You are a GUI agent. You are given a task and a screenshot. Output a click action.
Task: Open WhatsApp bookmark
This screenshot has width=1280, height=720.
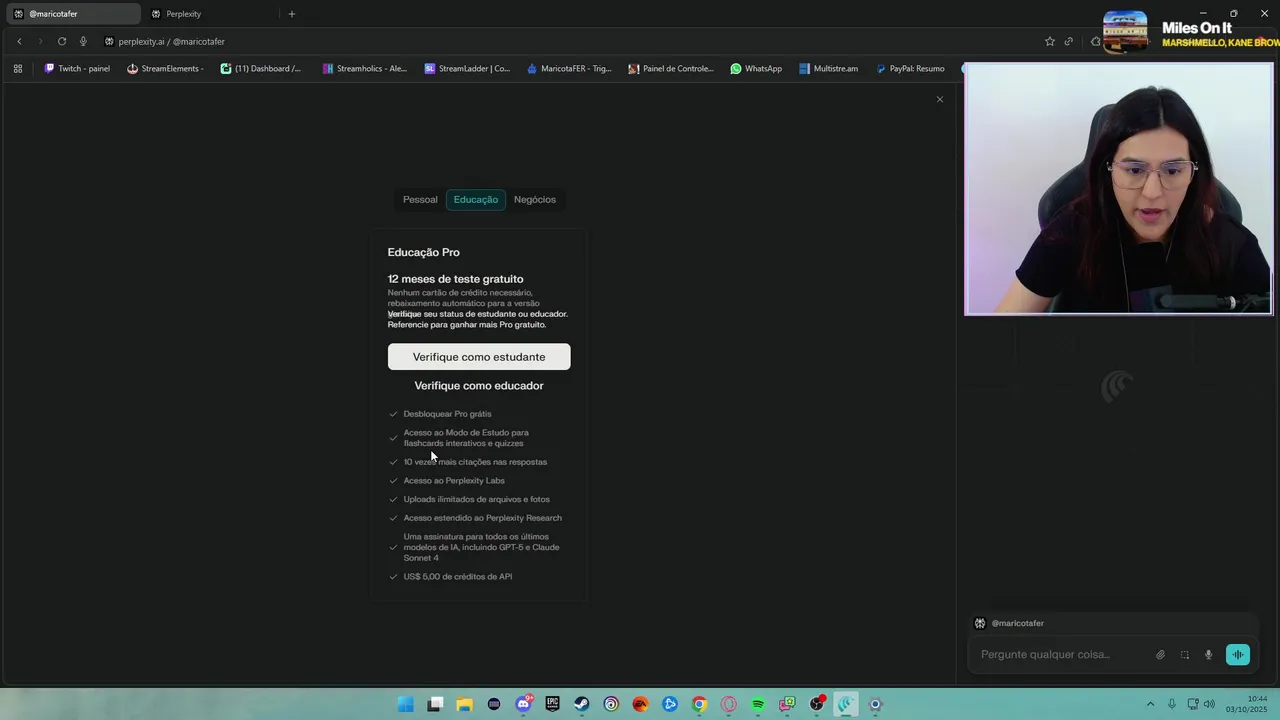[x=756, y=69]
